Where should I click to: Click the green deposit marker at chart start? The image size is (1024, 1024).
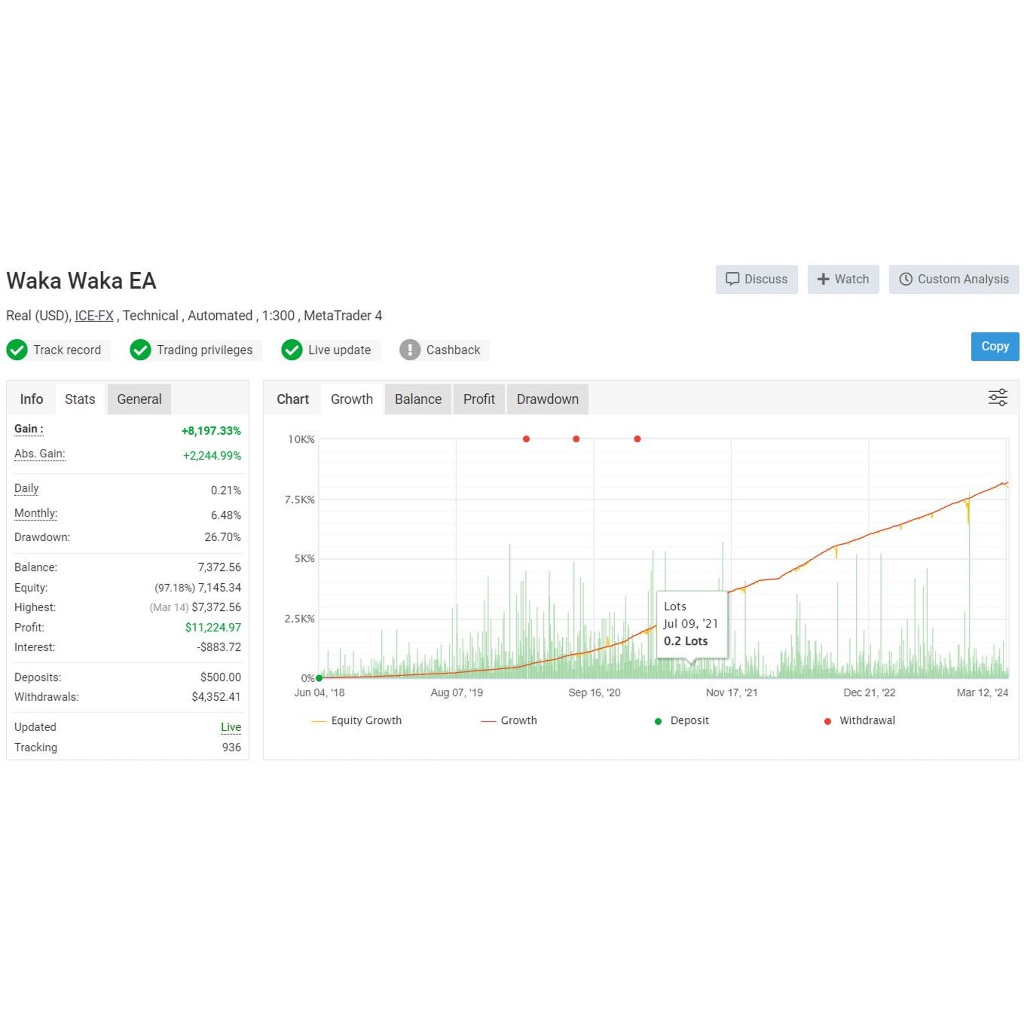[319, 678]
